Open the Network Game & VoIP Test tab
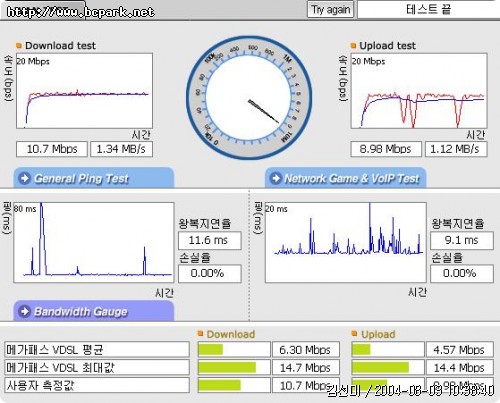Screen dimensions: 500x403 (x=346, y=178)
